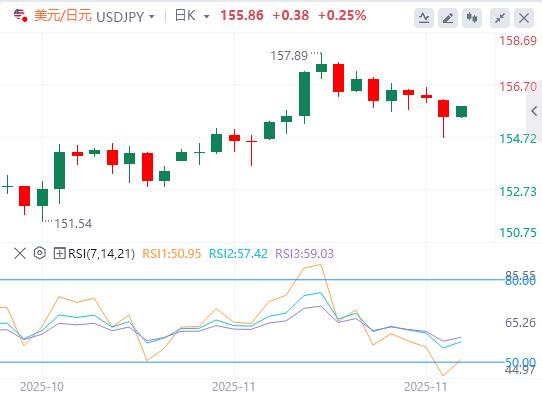Toggle the RSI3 purple line label

[x=304, y=253]
